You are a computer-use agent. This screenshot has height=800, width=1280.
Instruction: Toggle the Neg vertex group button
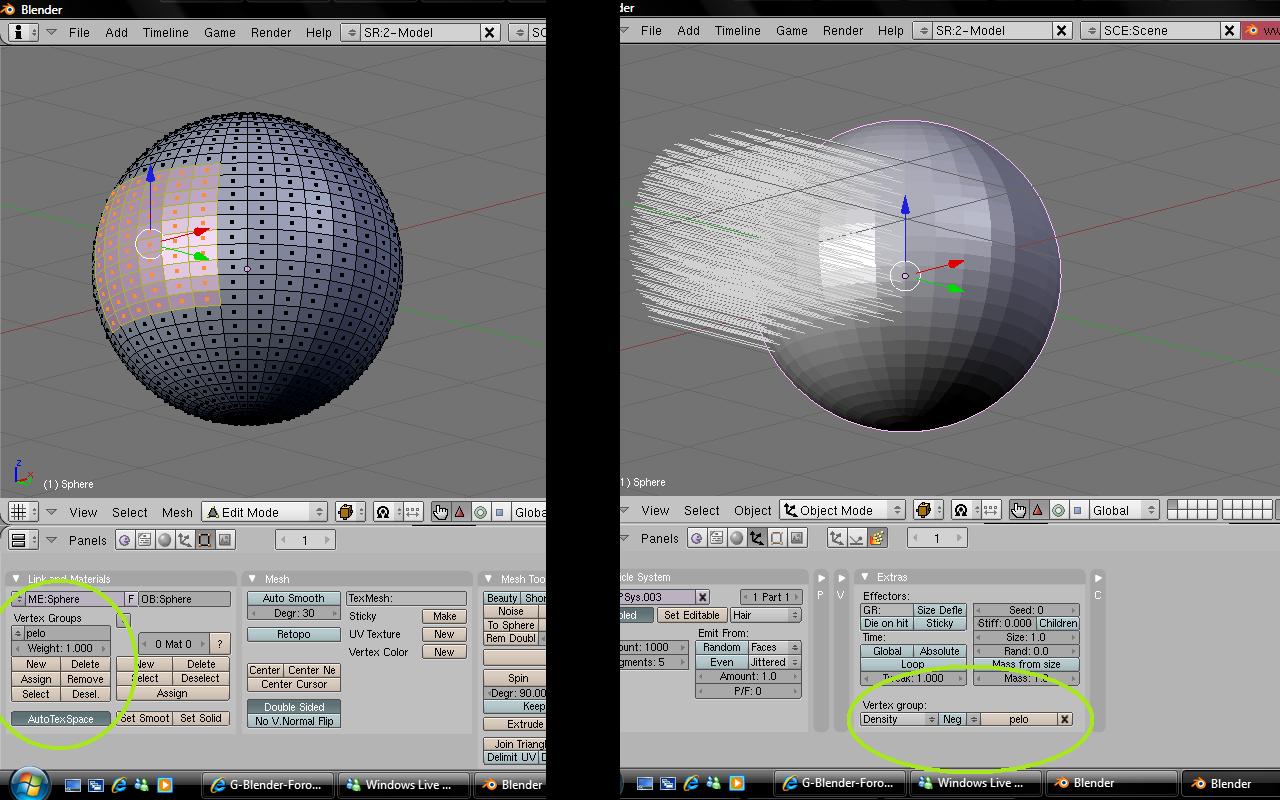(952, 719)
